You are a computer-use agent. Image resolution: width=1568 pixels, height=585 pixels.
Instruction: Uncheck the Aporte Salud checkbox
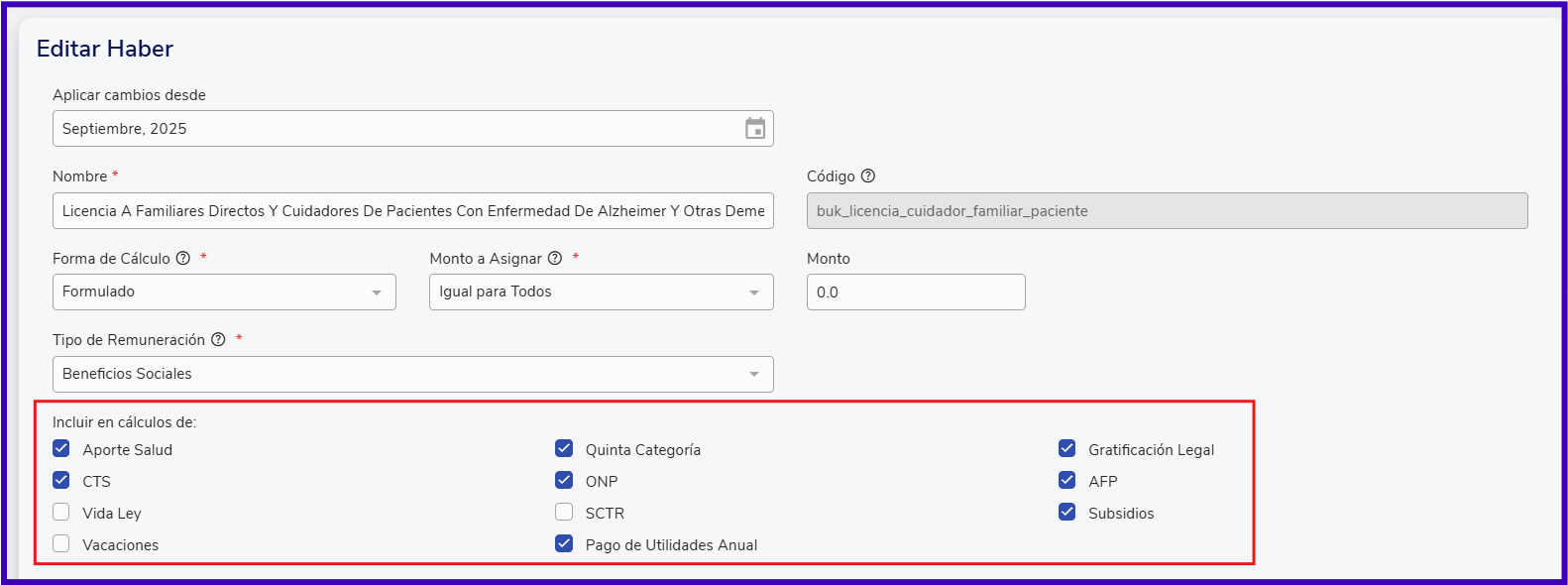pos(61,448)
